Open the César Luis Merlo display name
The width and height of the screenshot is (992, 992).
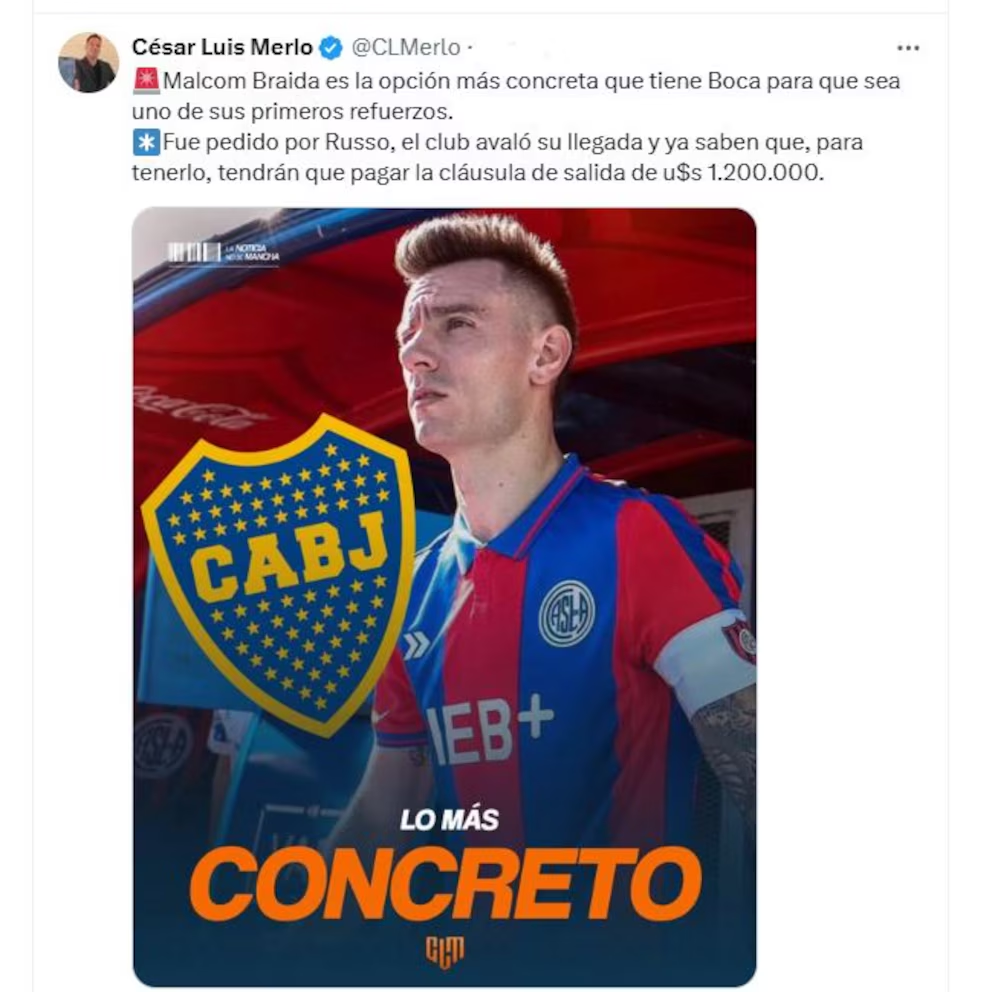(x=222, y=47)
